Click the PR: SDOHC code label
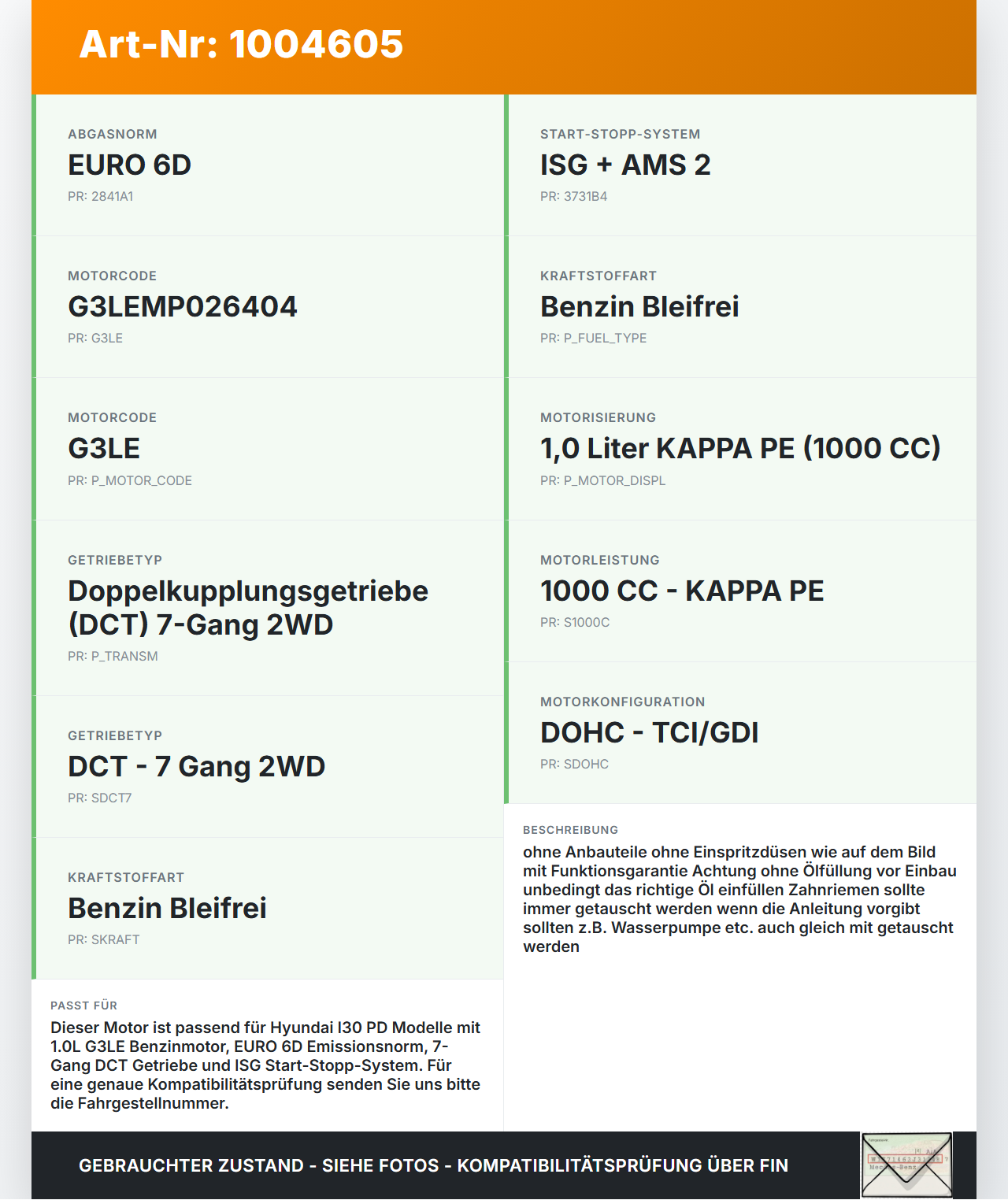Viewport: 1008px width, 1200px height. (575, 764)
